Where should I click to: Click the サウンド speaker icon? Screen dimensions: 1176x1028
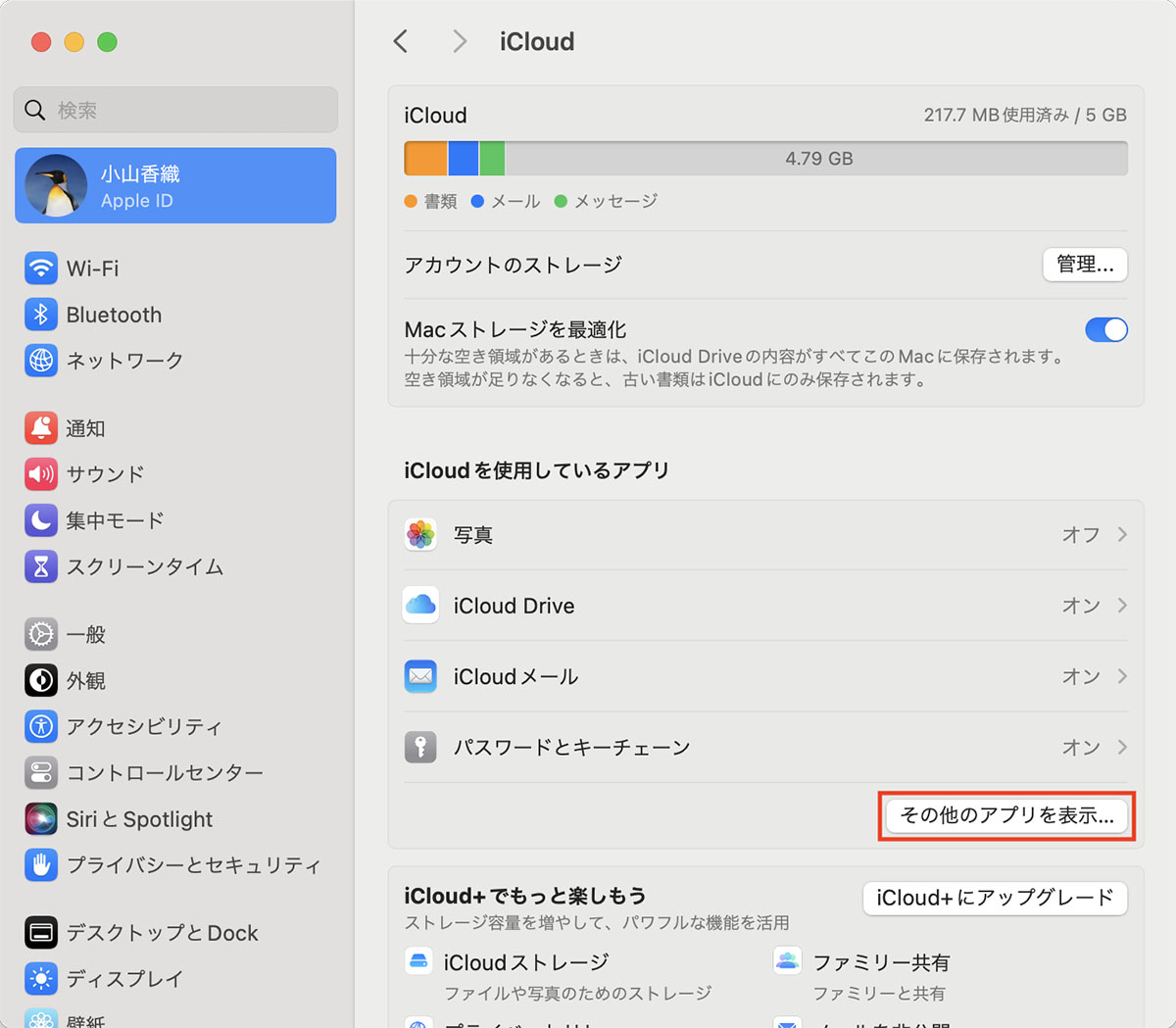(x=41, y=474)
